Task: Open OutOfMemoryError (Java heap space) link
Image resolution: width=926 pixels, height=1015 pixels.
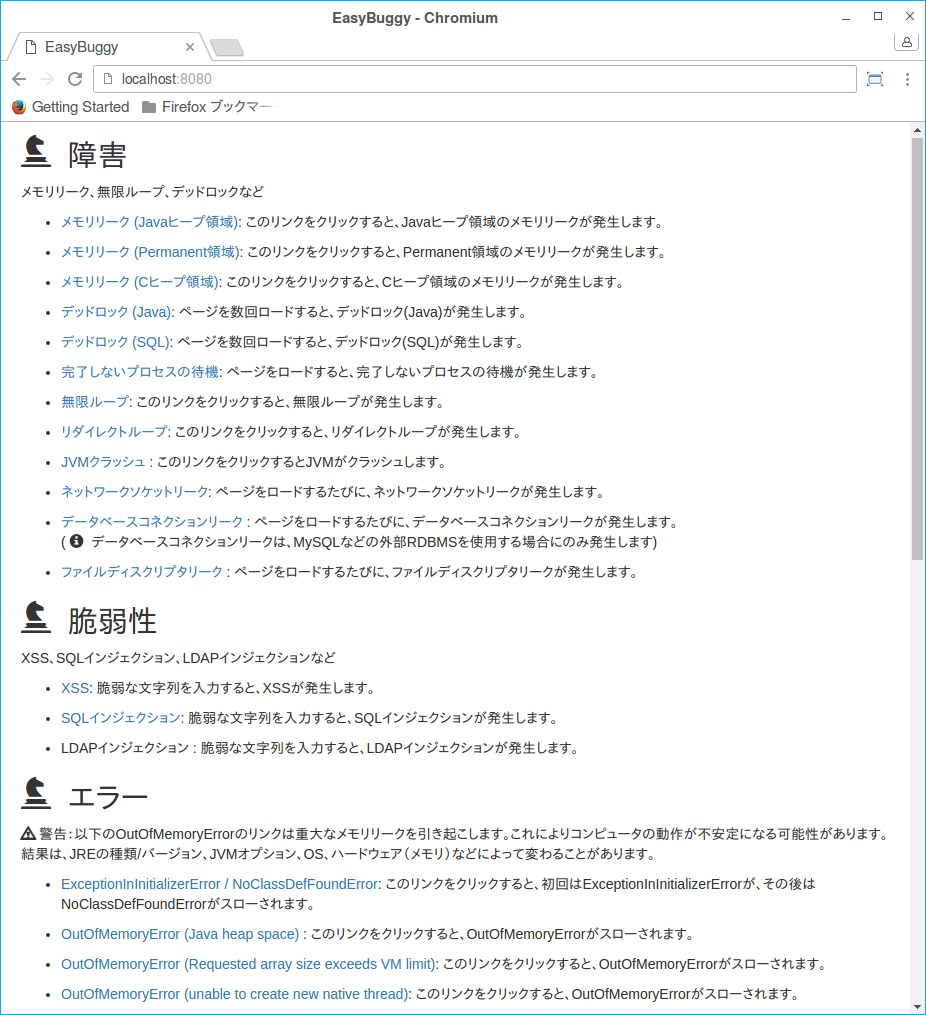Action: (x=180, y=934)
